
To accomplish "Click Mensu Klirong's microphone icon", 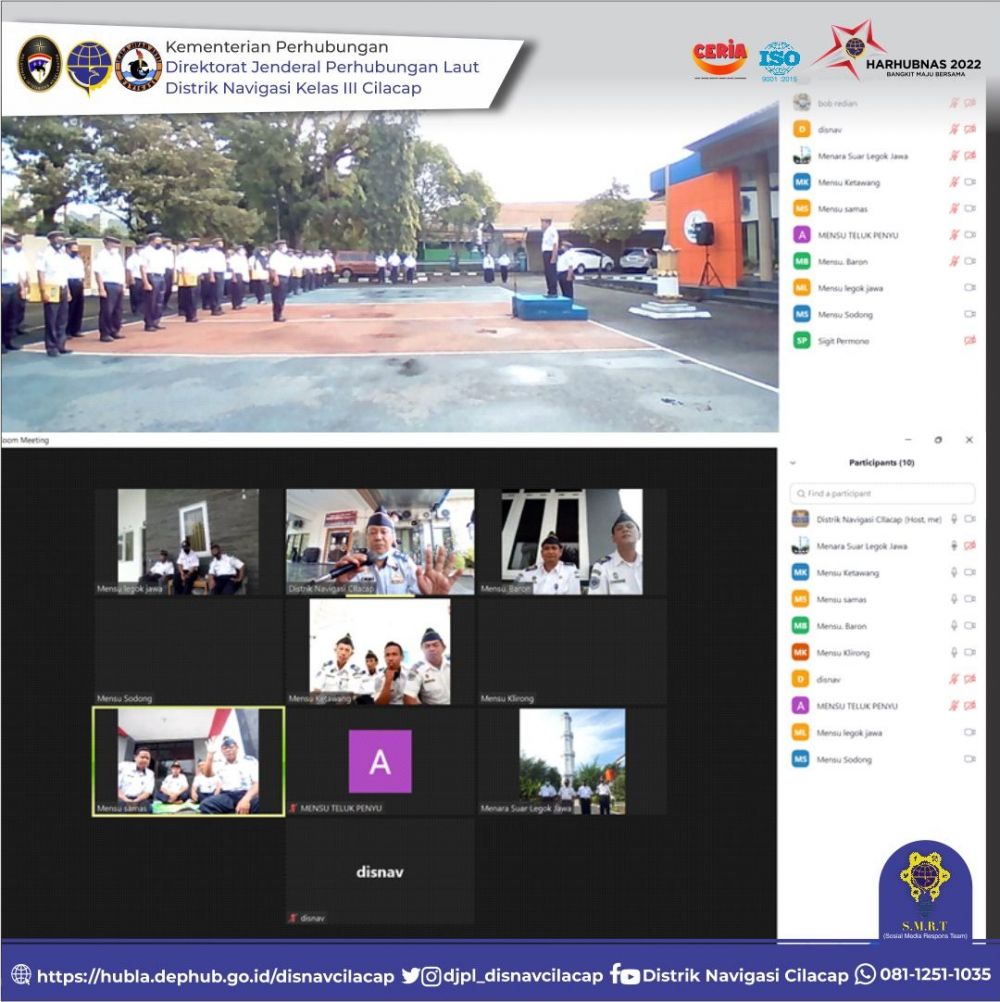I will 954,652.
